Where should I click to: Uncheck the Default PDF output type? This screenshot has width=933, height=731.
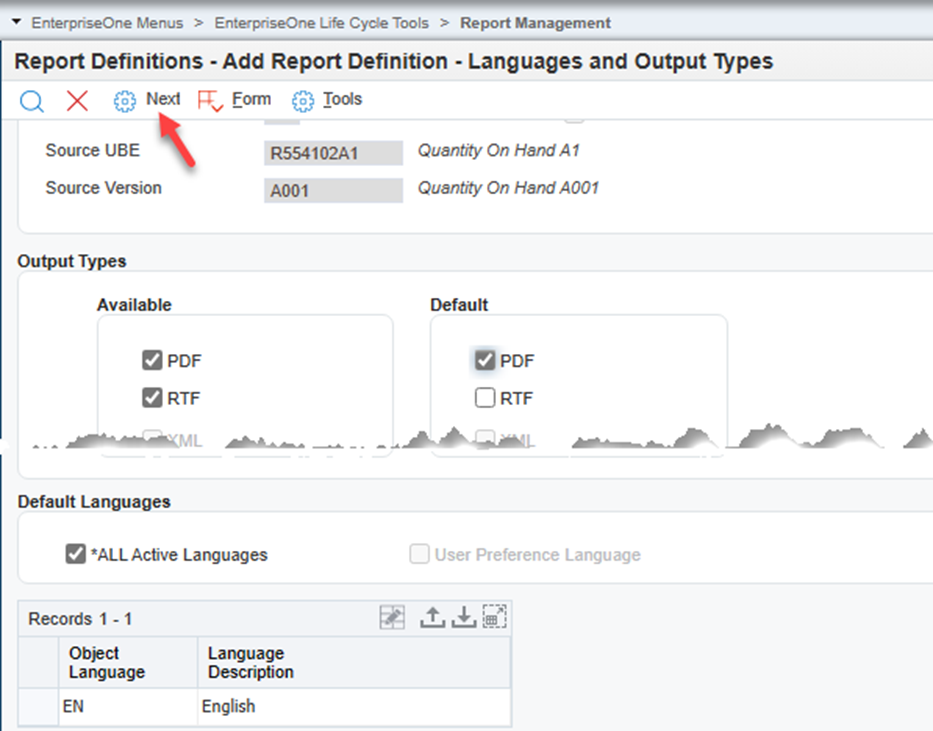pyautogui.click(x=485, y=360)
